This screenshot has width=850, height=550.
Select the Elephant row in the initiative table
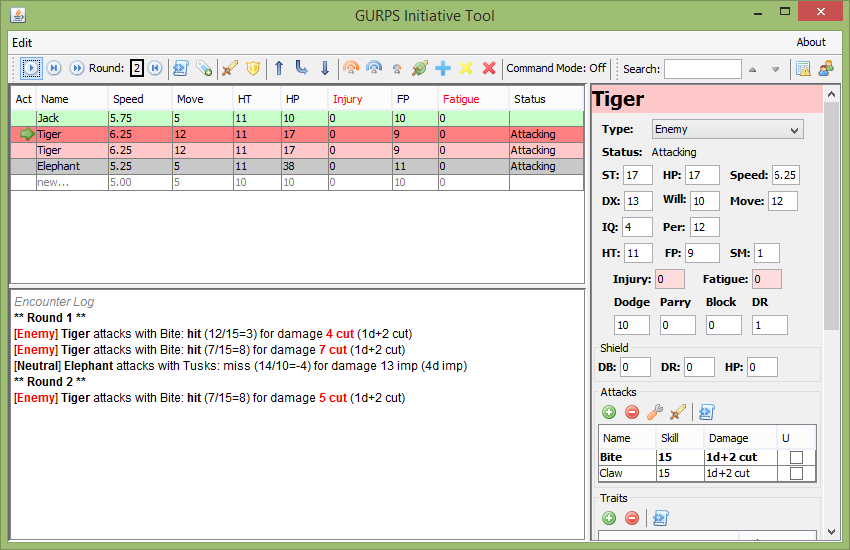[297, 166]
